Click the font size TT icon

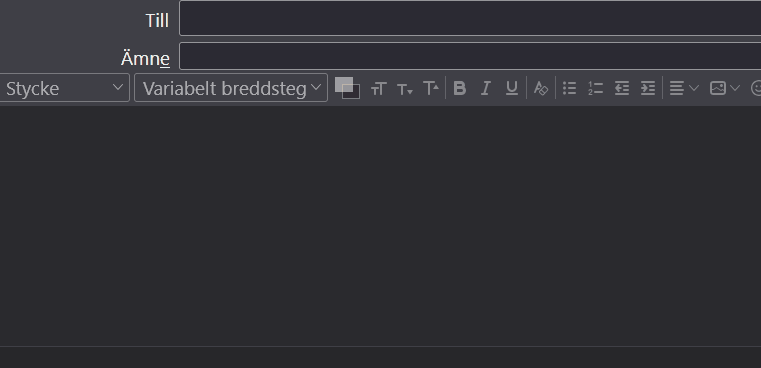379,88
